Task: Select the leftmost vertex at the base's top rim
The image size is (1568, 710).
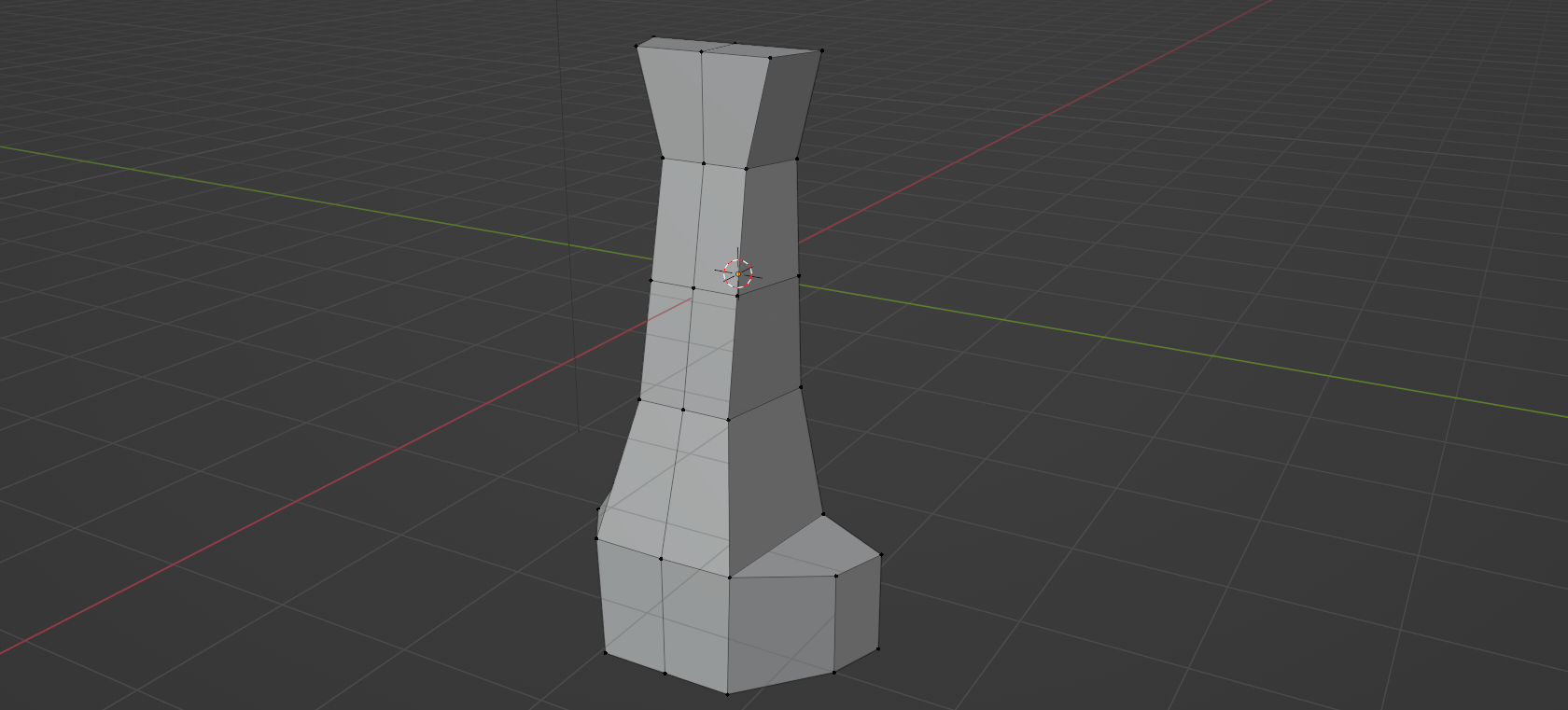Action: pyautogui.click(x=597, y=537)
